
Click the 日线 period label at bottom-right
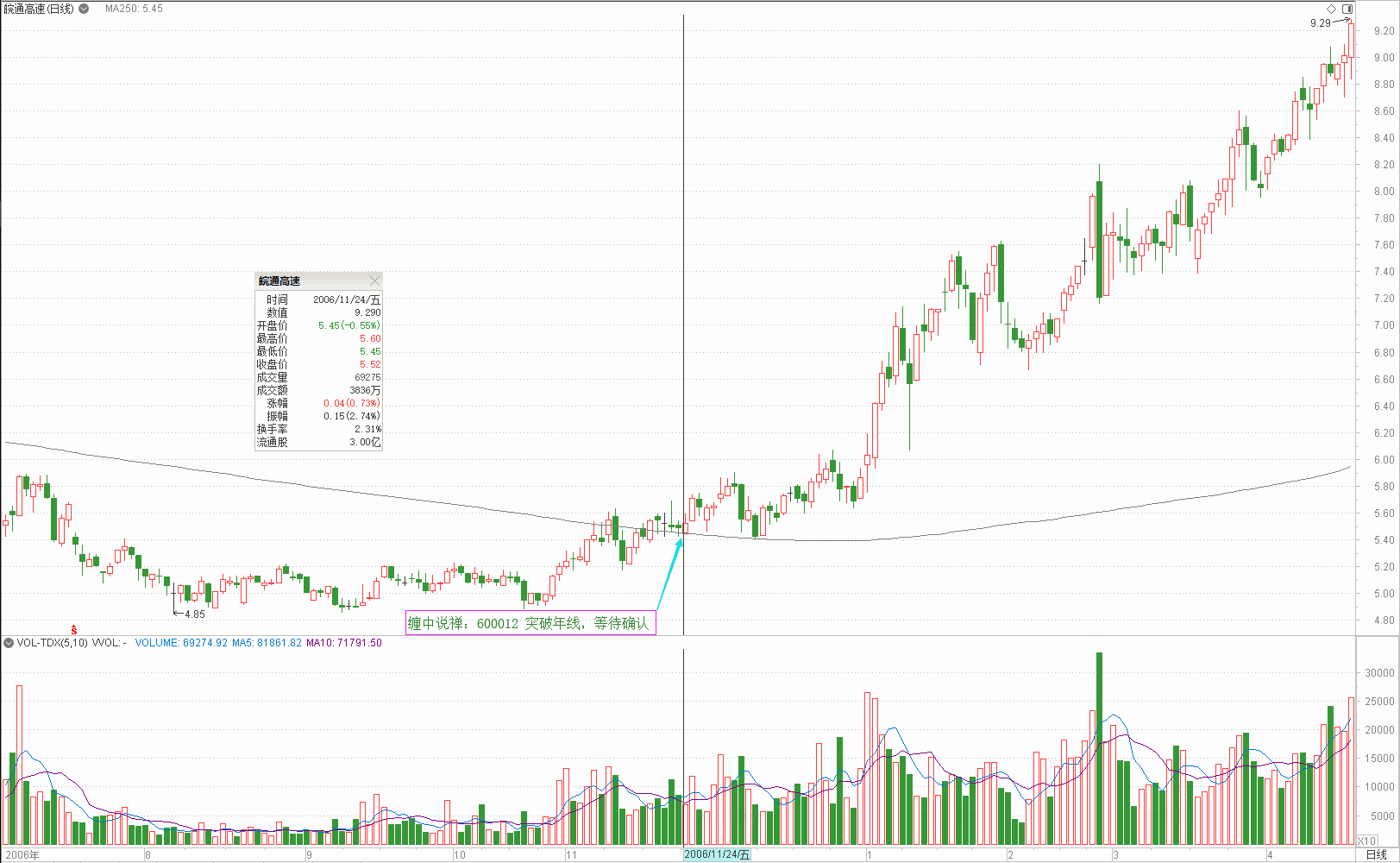click(1376, 854)
